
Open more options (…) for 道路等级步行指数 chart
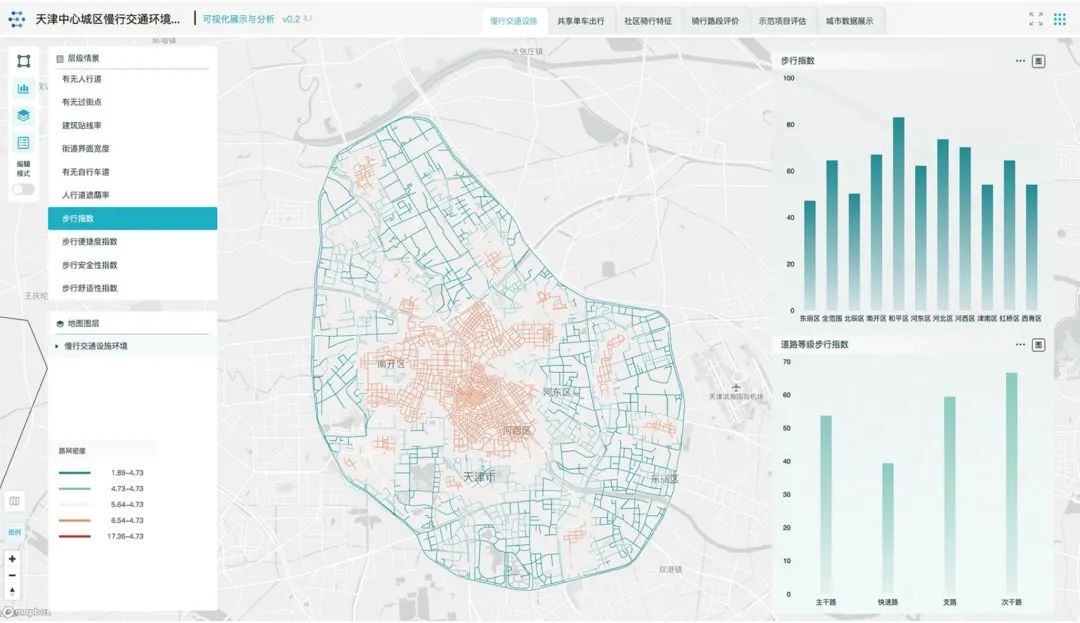tap(1020, 344)
